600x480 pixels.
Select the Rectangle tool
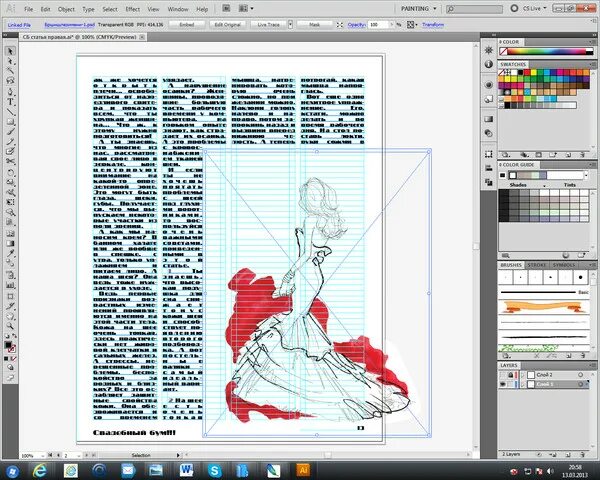tap(10, 122)
